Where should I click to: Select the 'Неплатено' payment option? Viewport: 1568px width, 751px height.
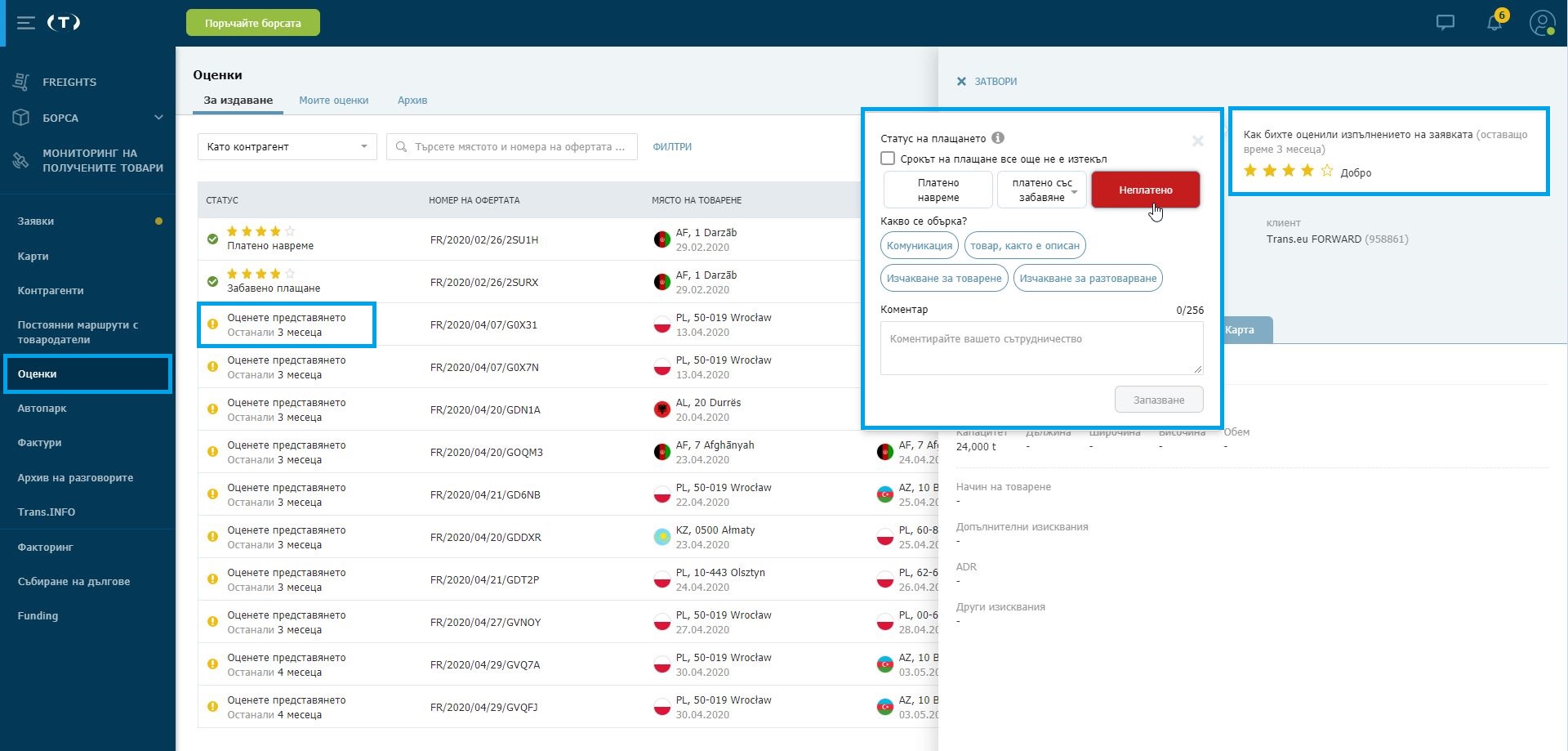pos(1146,190)
